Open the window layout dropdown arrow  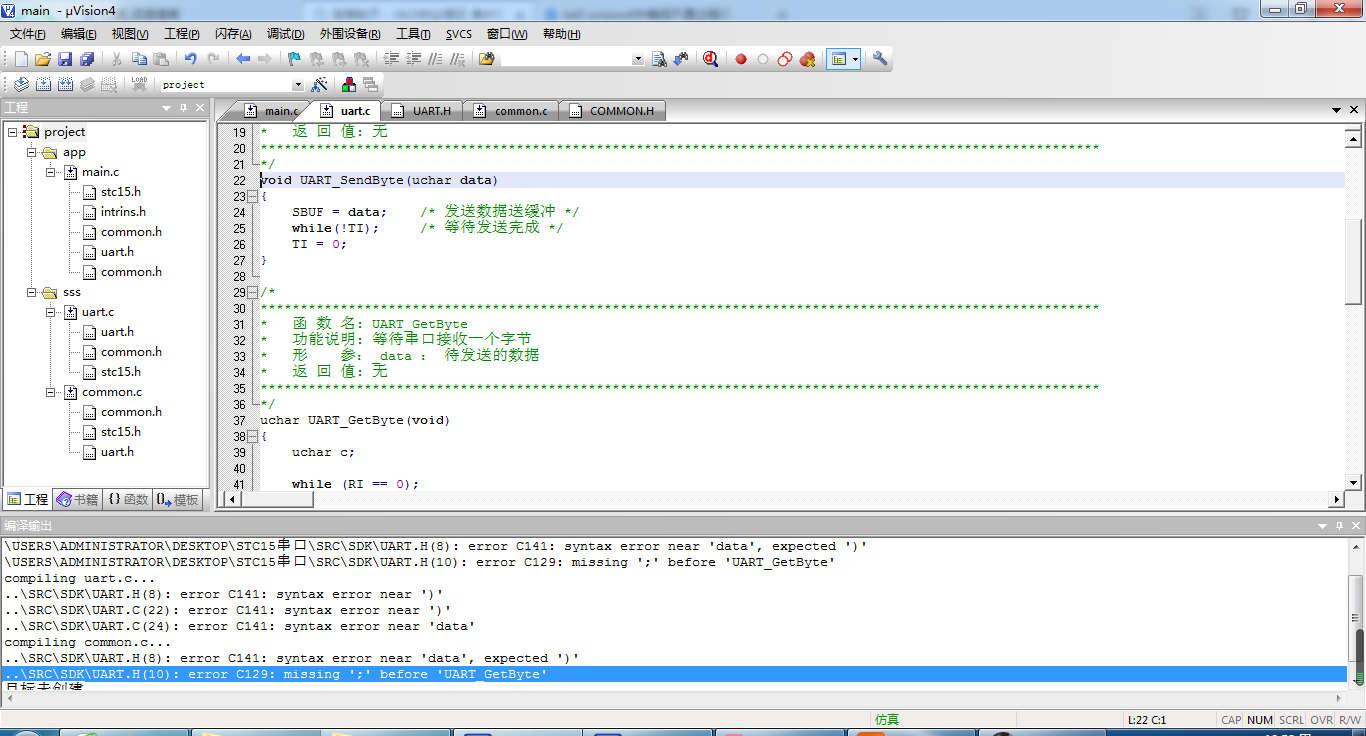click(x=855, y=60)
